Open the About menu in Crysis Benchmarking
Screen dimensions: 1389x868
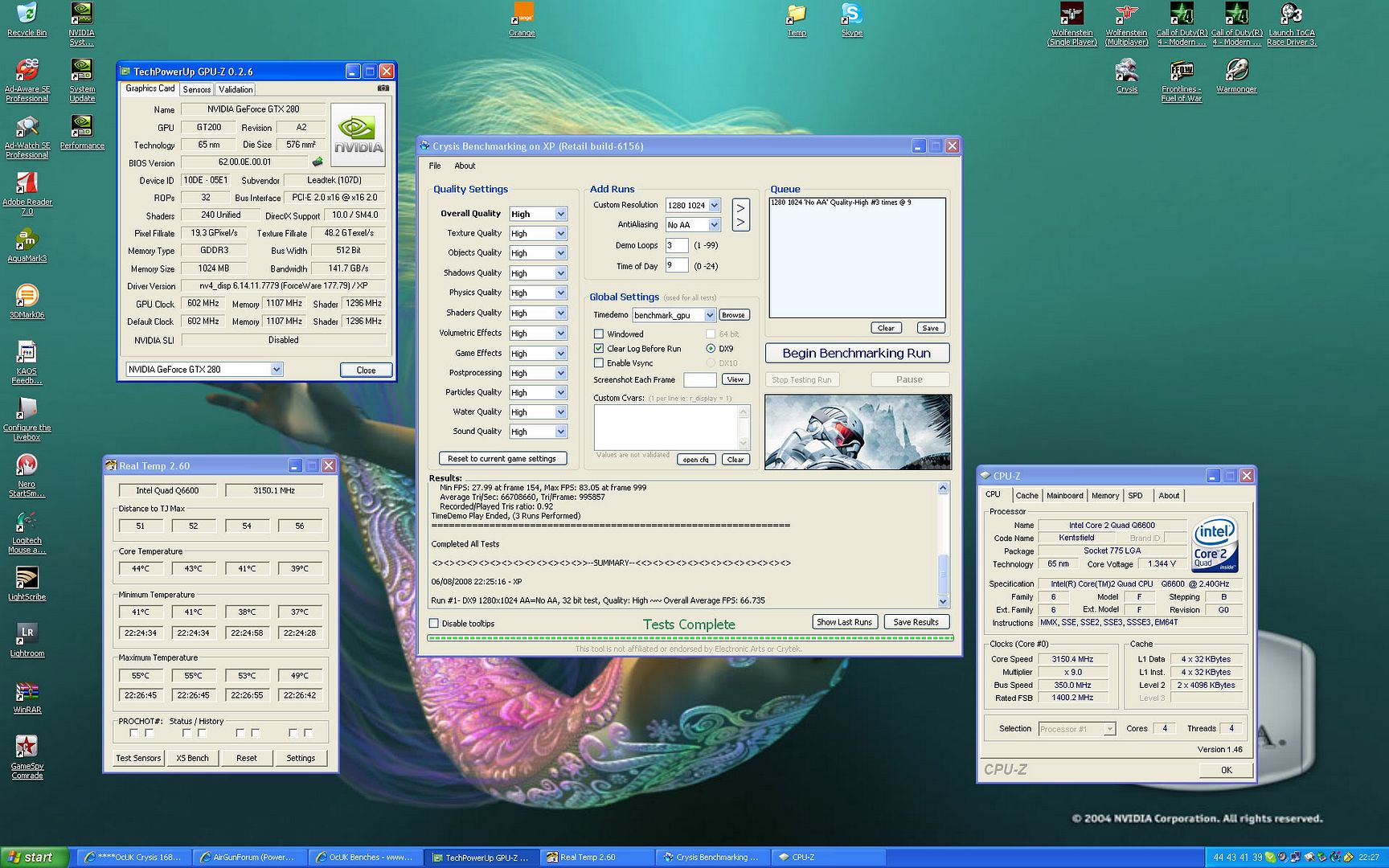465,166
